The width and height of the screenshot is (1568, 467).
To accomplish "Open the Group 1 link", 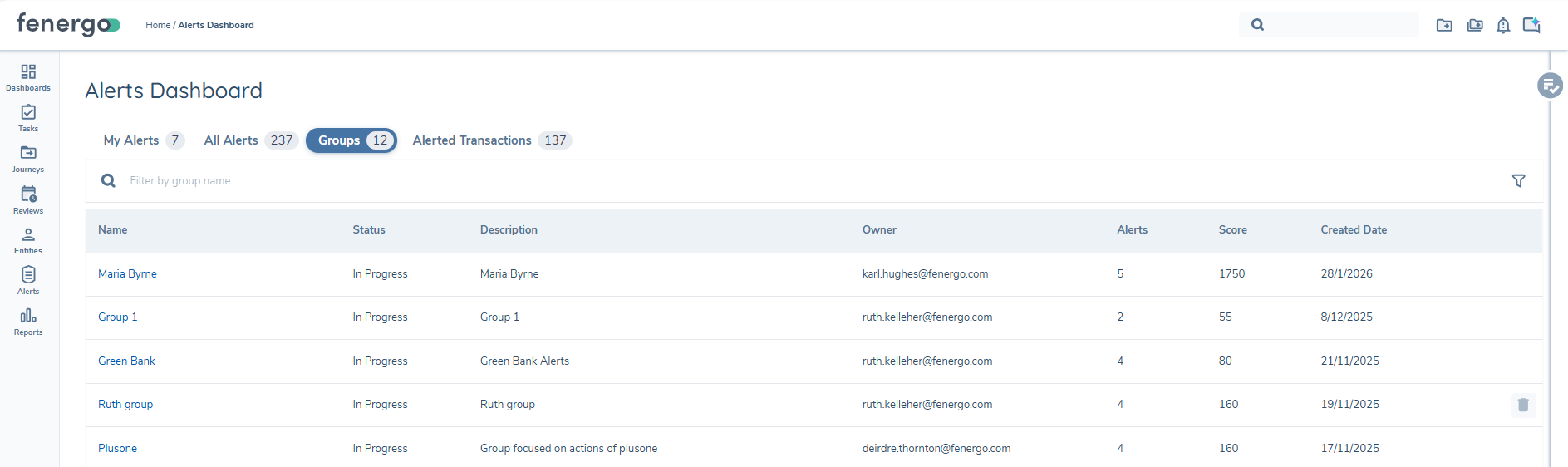I will click(117, 317).
